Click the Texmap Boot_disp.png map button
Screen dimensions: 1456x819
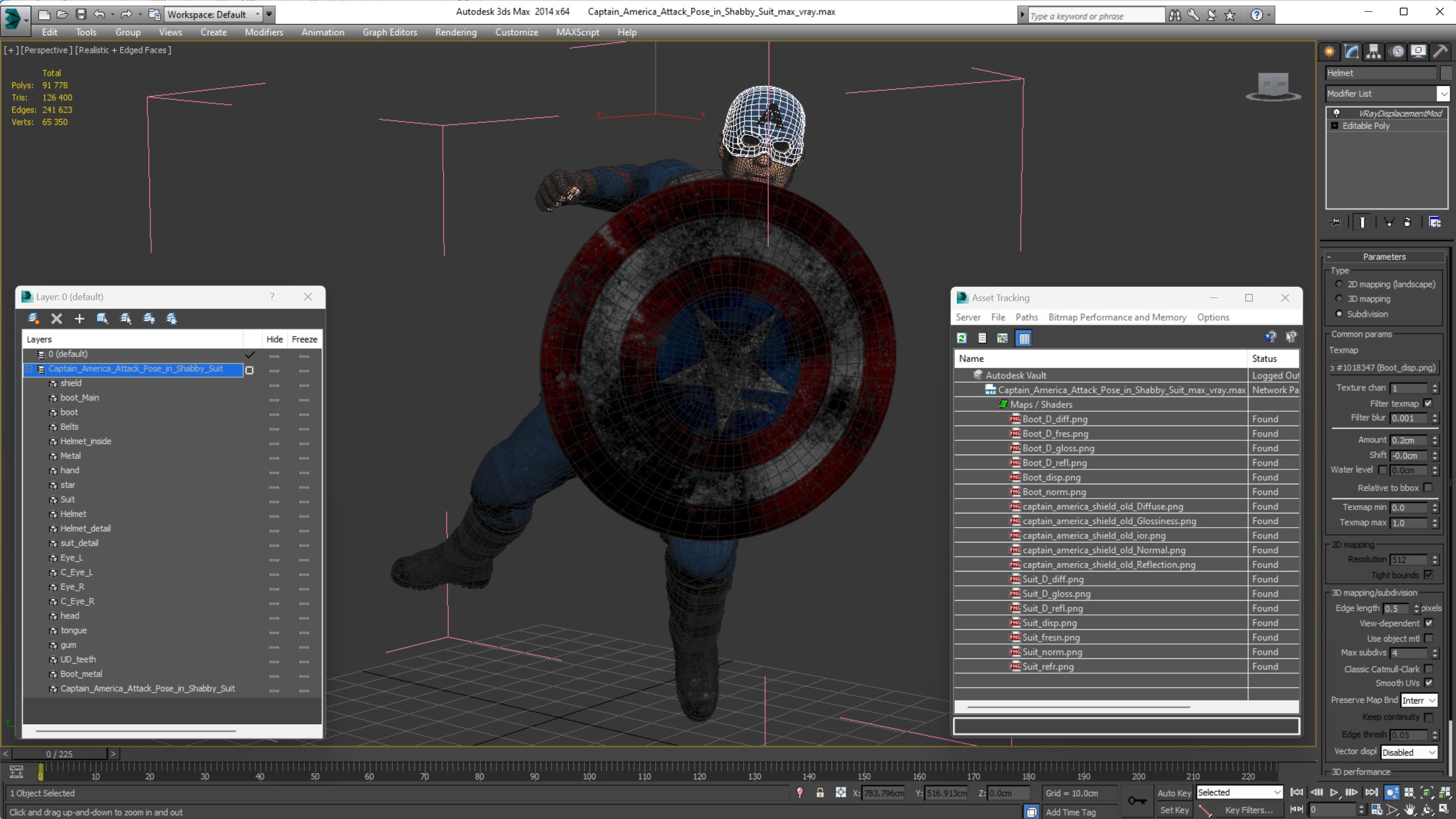(1384, 367)
